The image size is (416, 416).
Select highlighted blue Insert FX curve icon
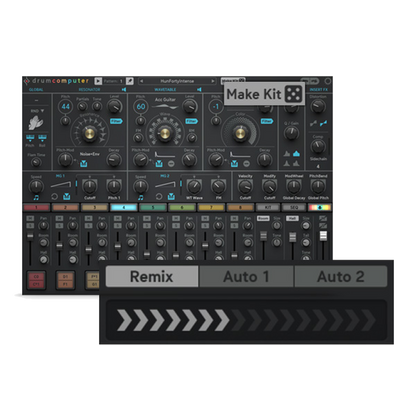click(323, 124)
